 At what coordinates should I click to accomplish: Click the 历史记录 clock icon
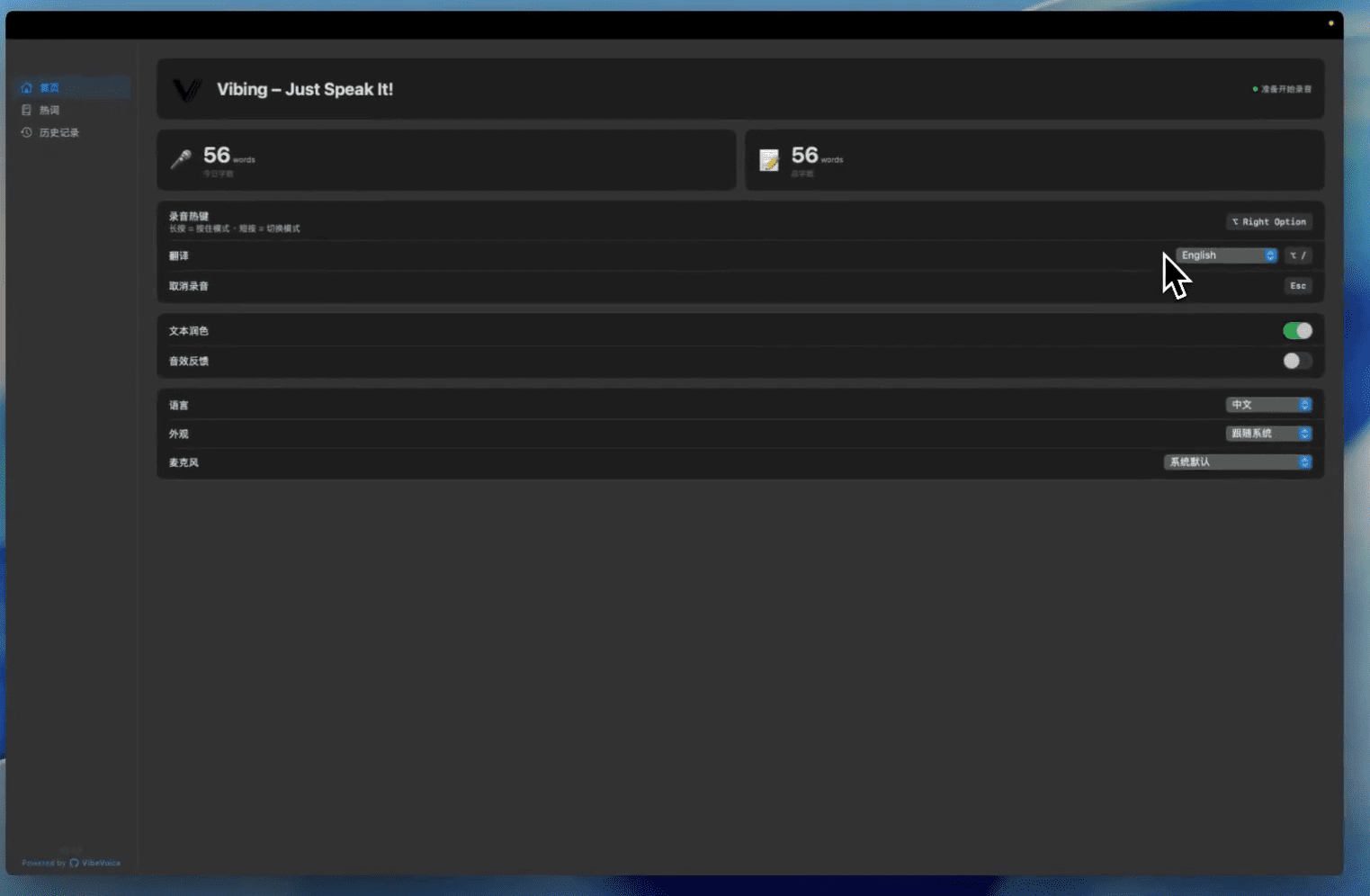pos(26,133)
